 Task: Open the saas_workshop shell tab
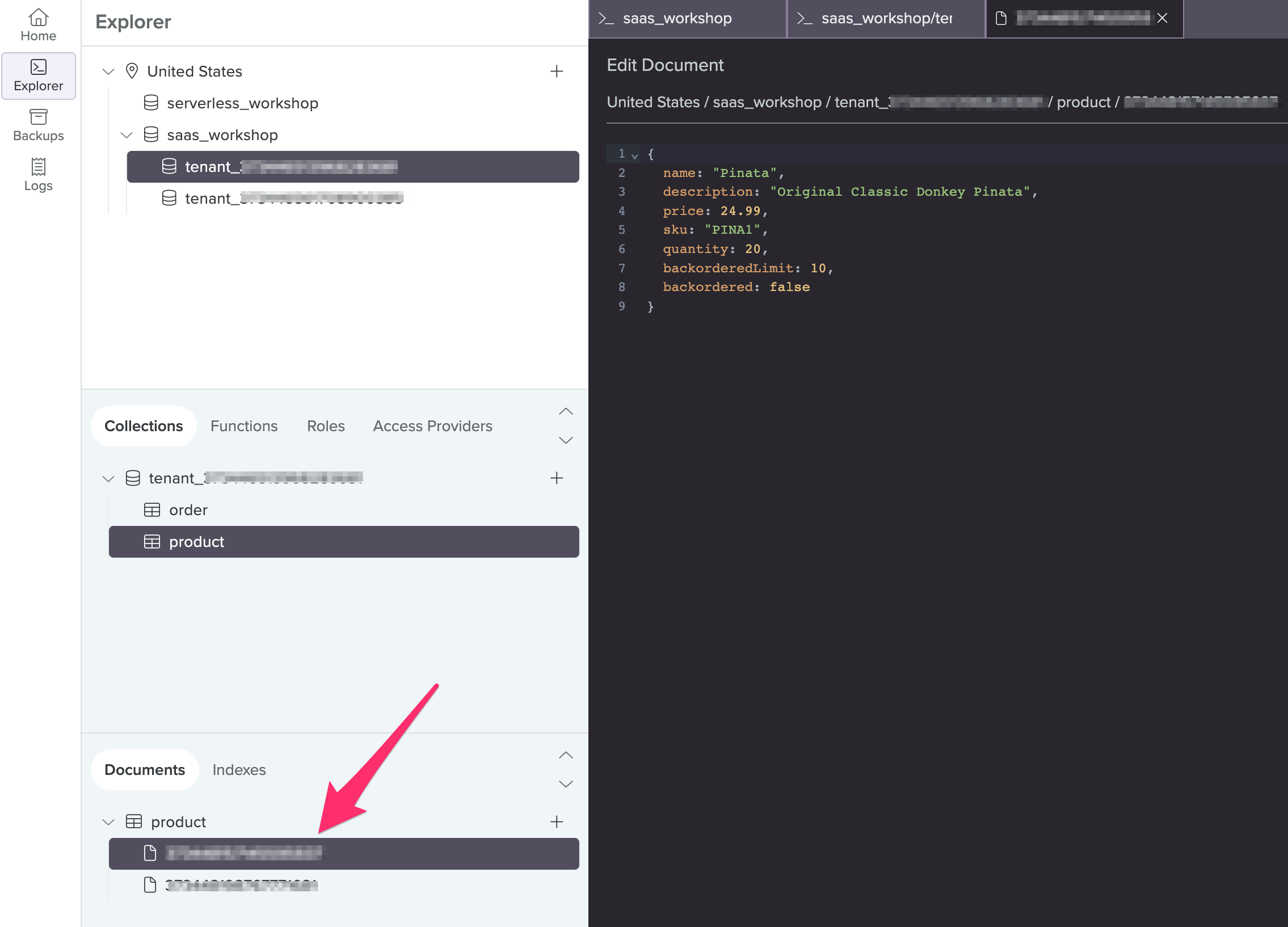(688, 19)
